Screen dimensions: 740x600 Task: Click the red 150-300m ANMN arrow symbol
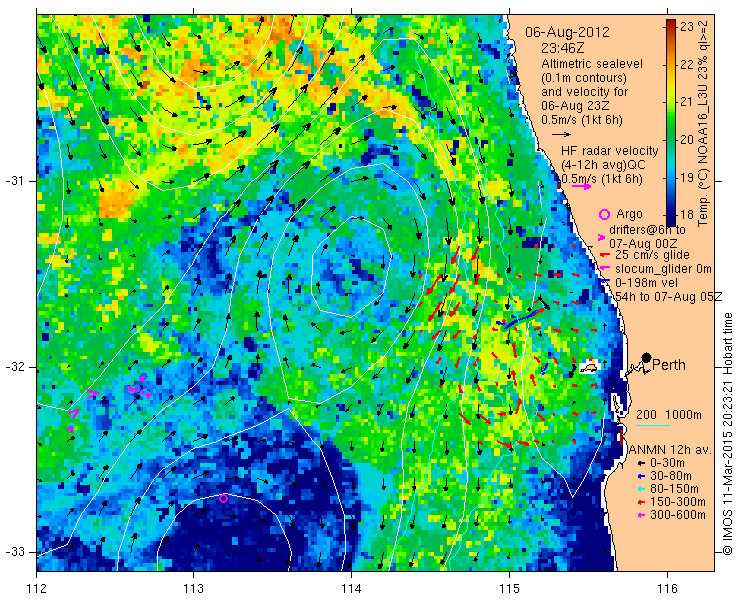[641, 502]
